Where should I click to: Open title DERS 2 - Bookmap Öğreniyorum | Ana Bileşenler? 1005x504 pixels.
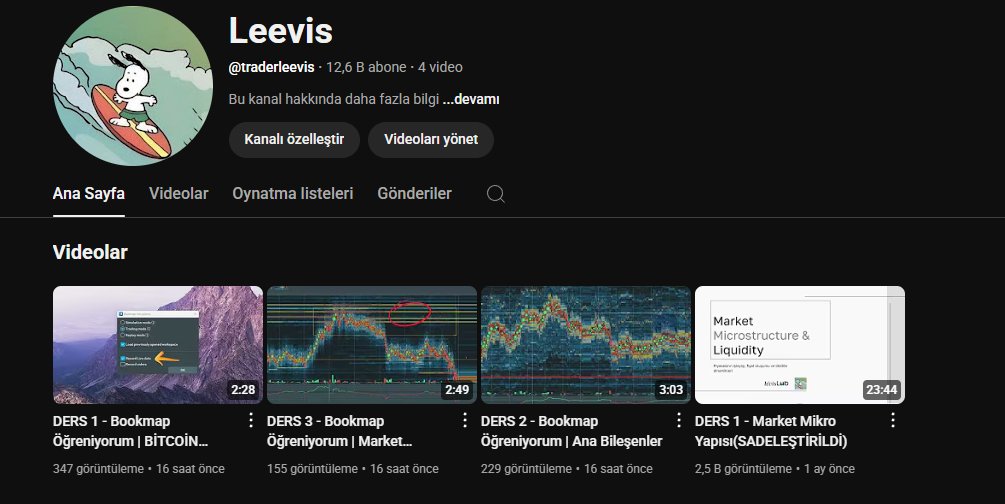[572, 431]
